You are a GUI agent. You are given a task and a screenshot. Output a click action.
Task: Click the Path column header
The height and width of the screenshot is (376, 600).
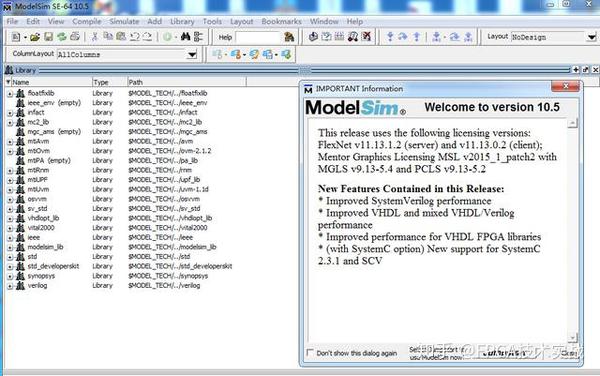(187, 82)
